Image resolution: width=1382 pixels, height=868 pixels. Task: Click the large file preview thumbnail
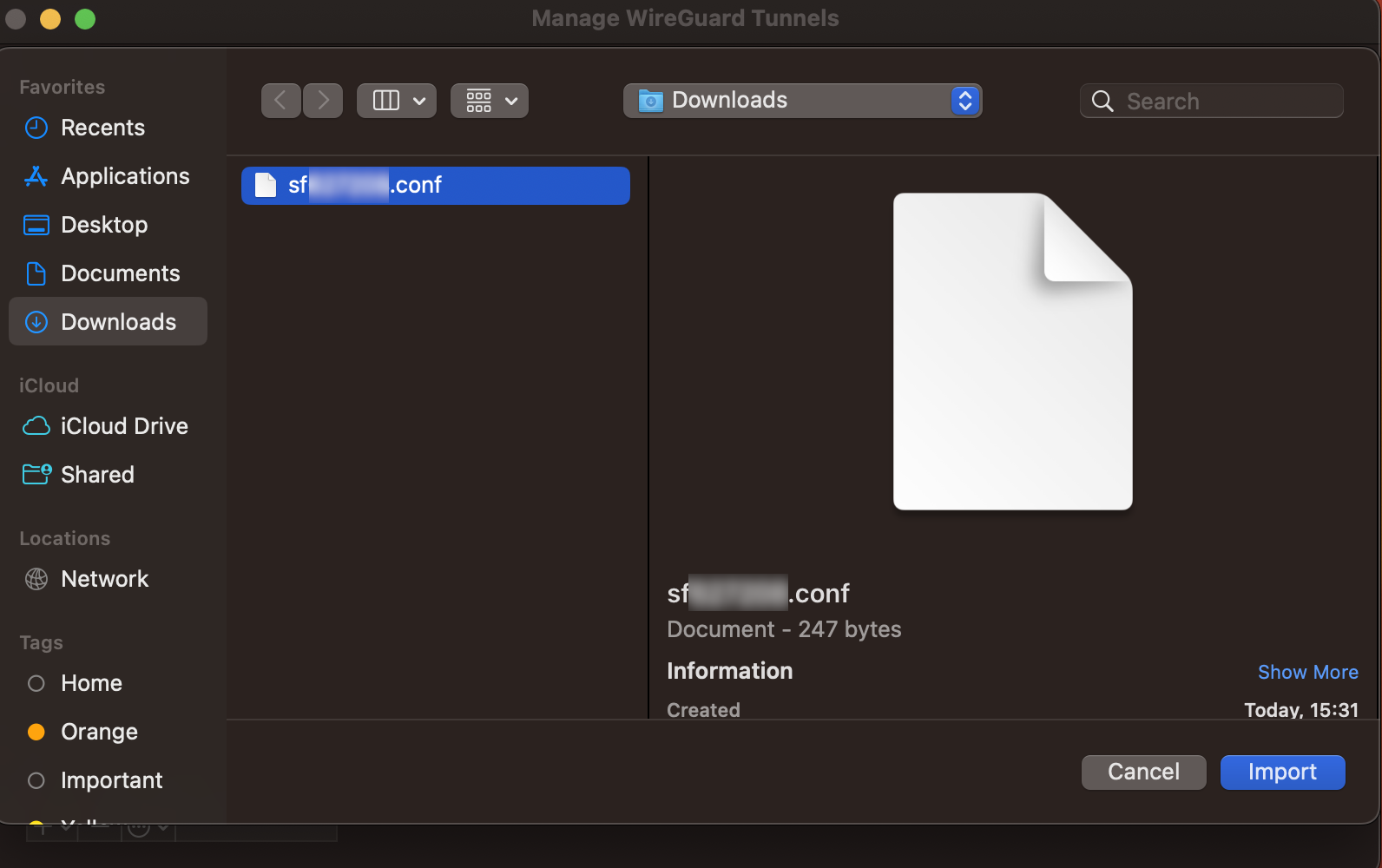pos(1013,352)
